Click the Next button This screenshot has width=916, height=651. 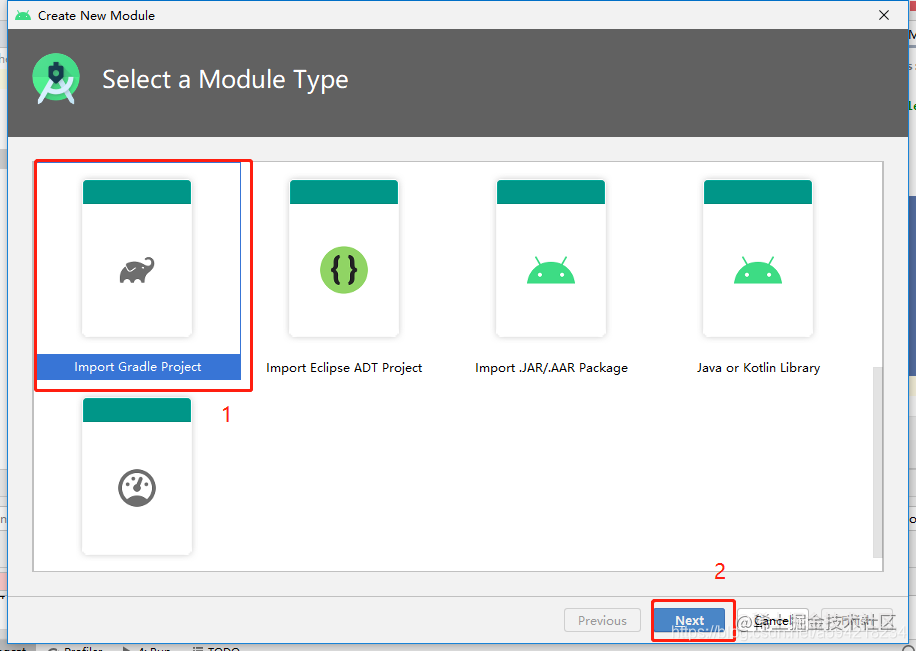coord(689,620)
